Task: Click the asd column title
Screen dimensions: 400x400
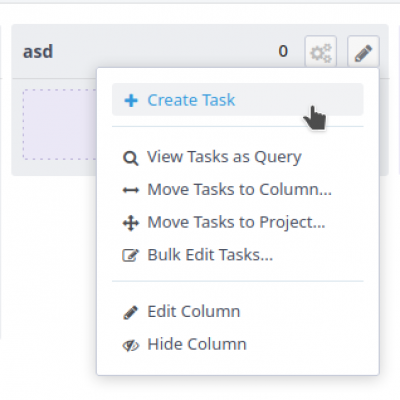Action: [38, 52]
